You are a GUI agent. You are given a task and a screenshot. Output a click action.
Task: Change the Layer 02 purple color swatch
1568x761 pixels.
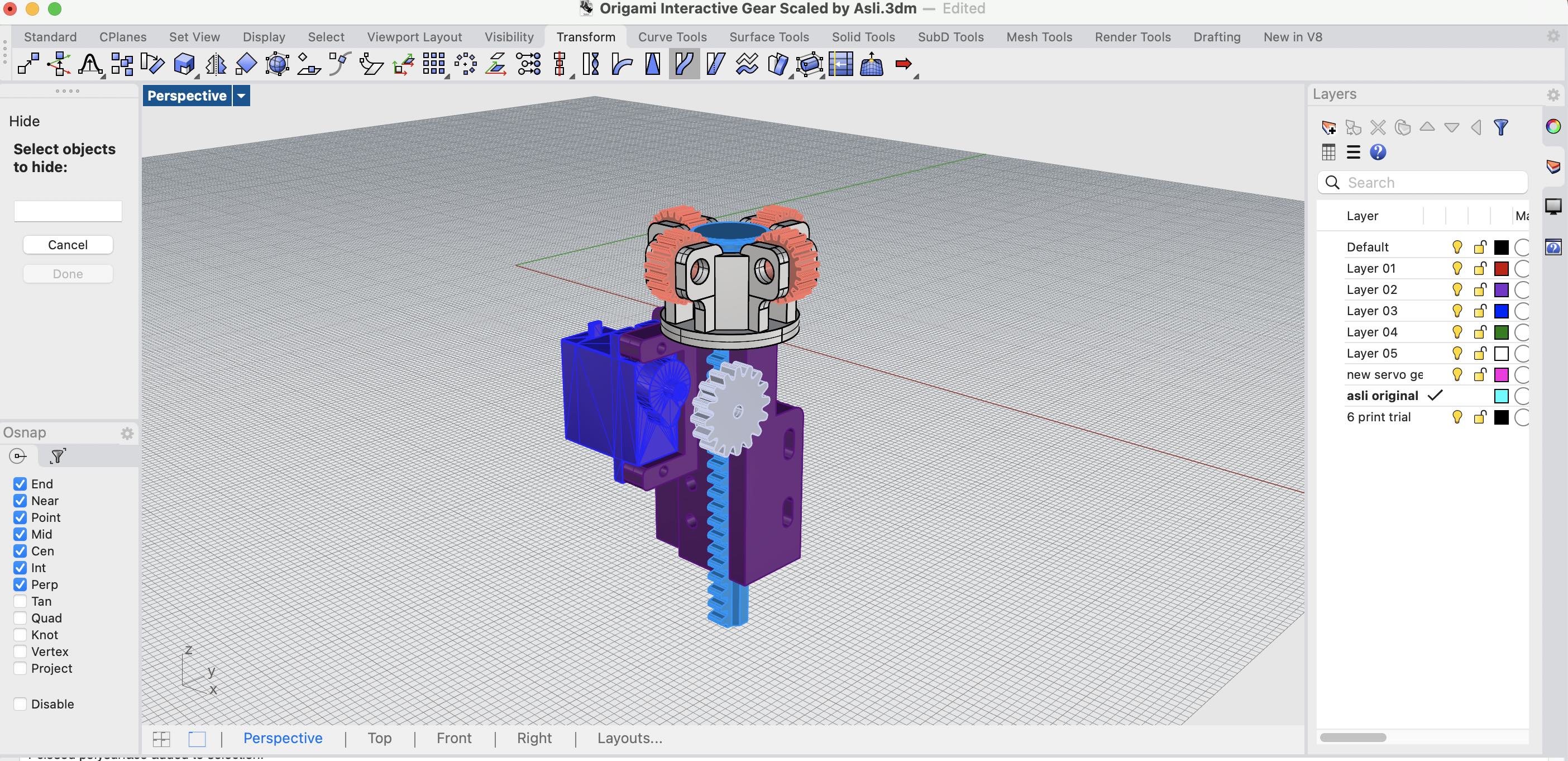click(1502, 289)
